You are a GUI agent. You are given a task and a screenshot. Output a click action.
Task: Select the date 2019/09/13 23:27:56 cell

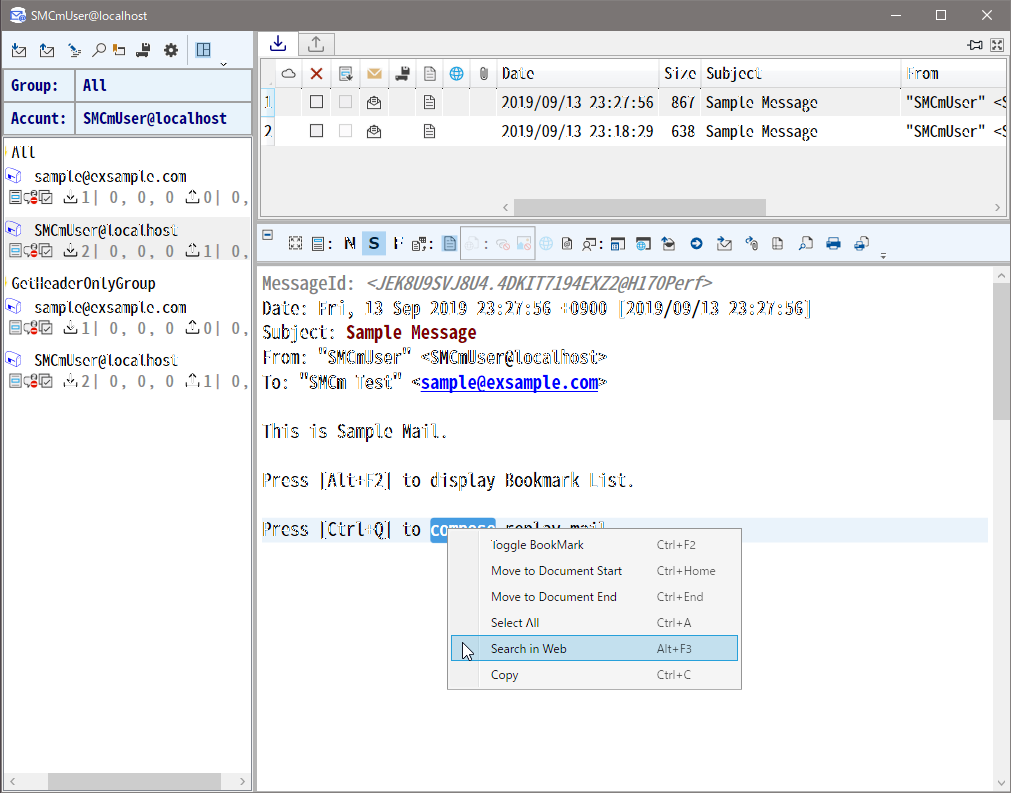(x=577, y=103)
